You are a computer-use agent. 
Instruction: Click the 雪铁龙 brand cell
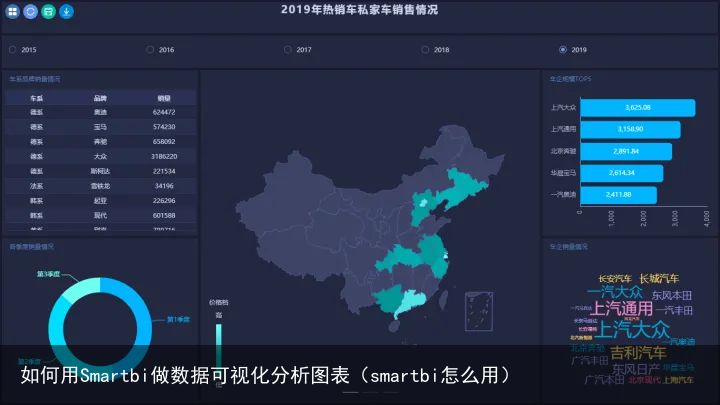(x=100, y=186)
